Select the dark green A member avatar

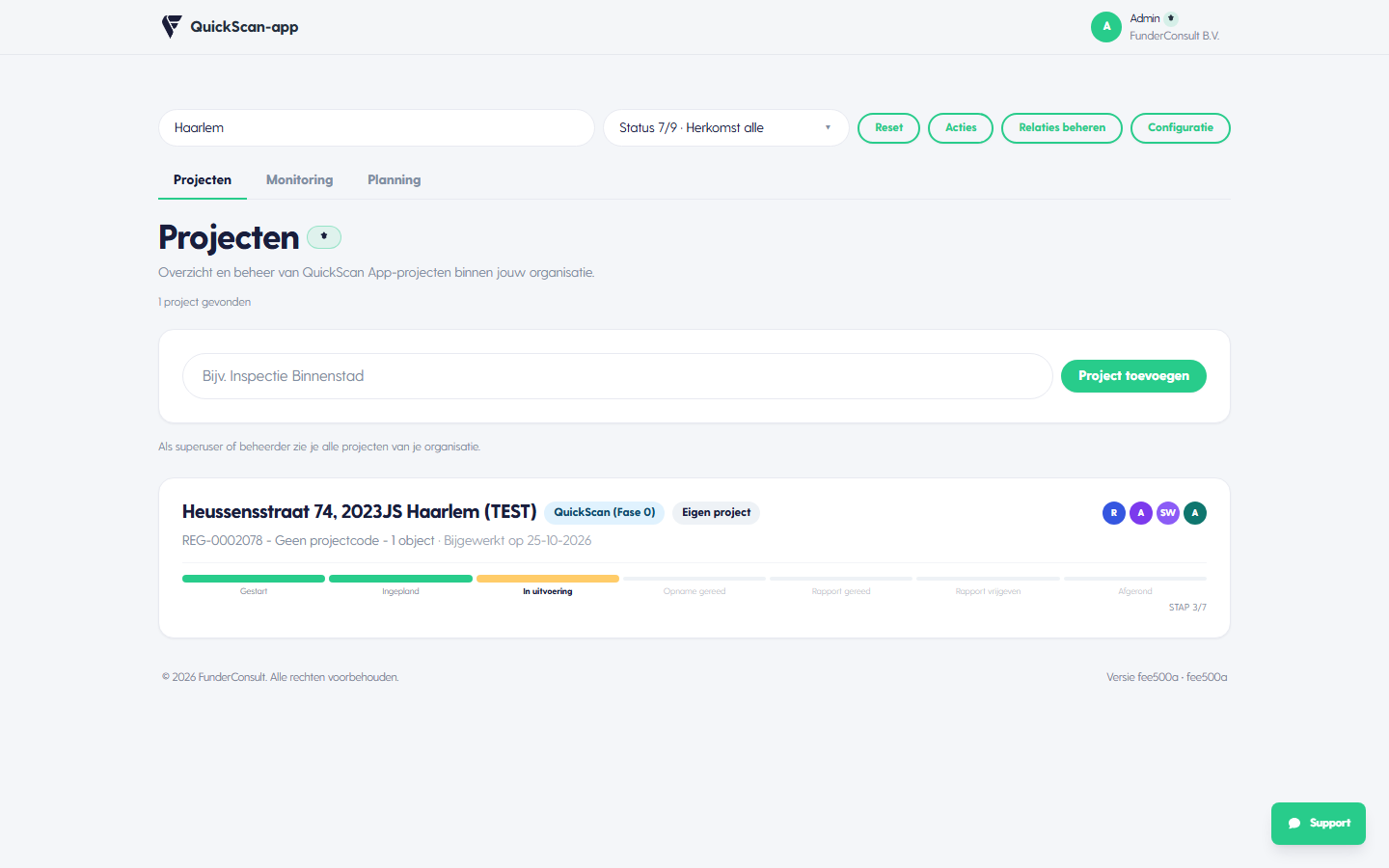[x=1195, y=513]
